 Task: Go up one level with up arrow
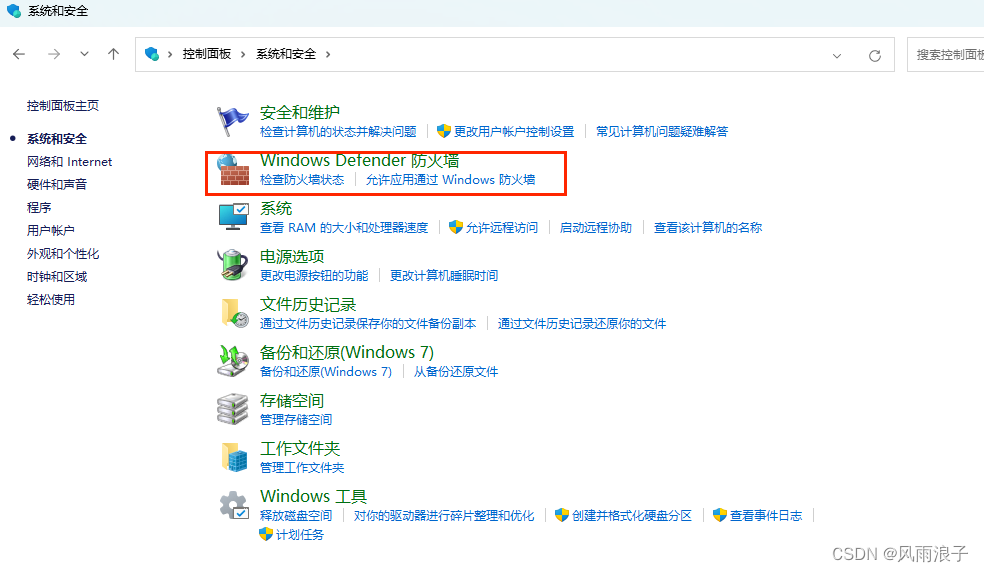tap(114, 54)
